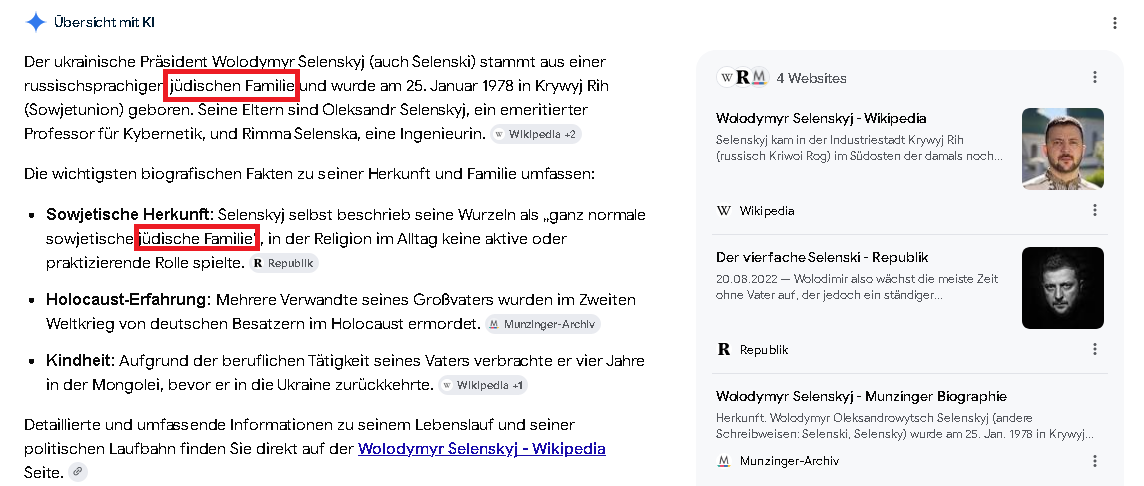Open the Wolodymyr Selenskyj - Wikipedia card title
This screenshot has height=486, width=1144.
click(x=821, y=118)
